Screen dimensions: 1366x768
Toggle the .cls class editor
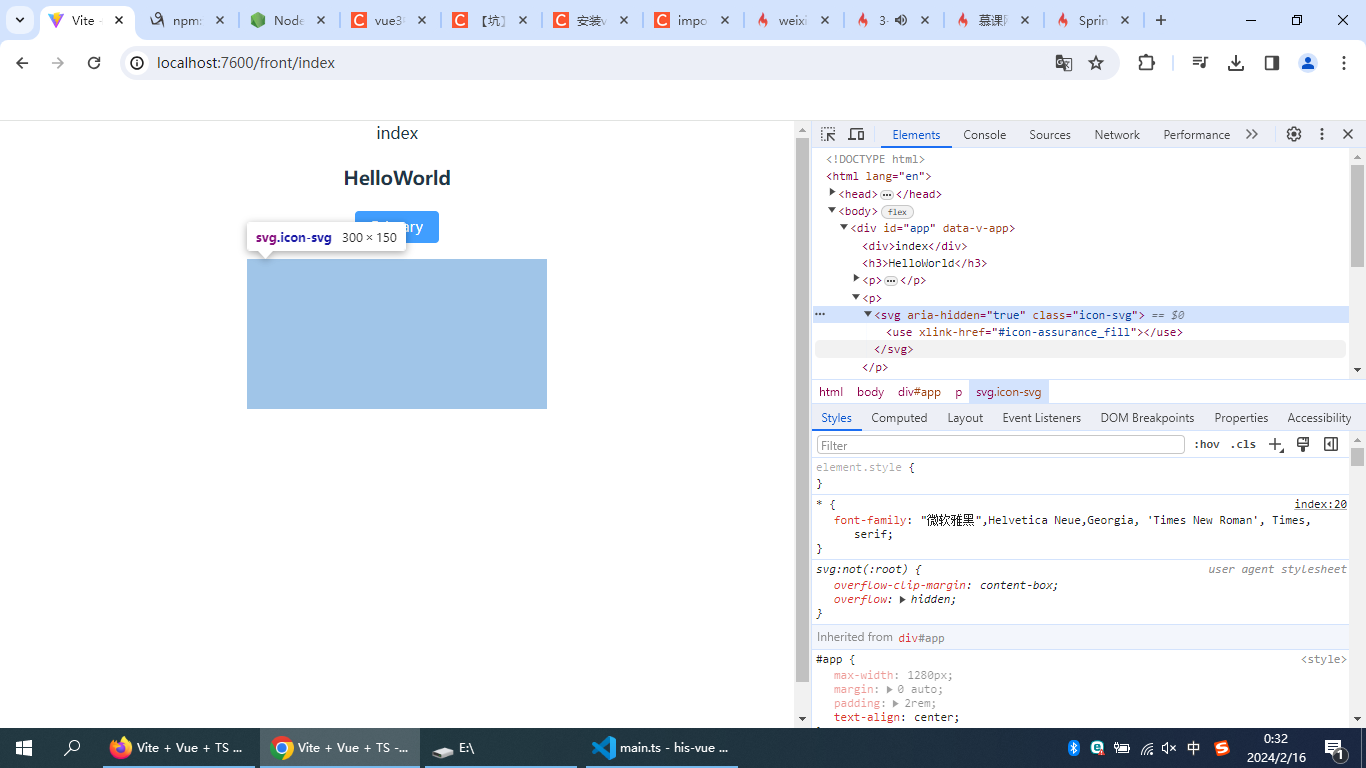coord(1243,445)
